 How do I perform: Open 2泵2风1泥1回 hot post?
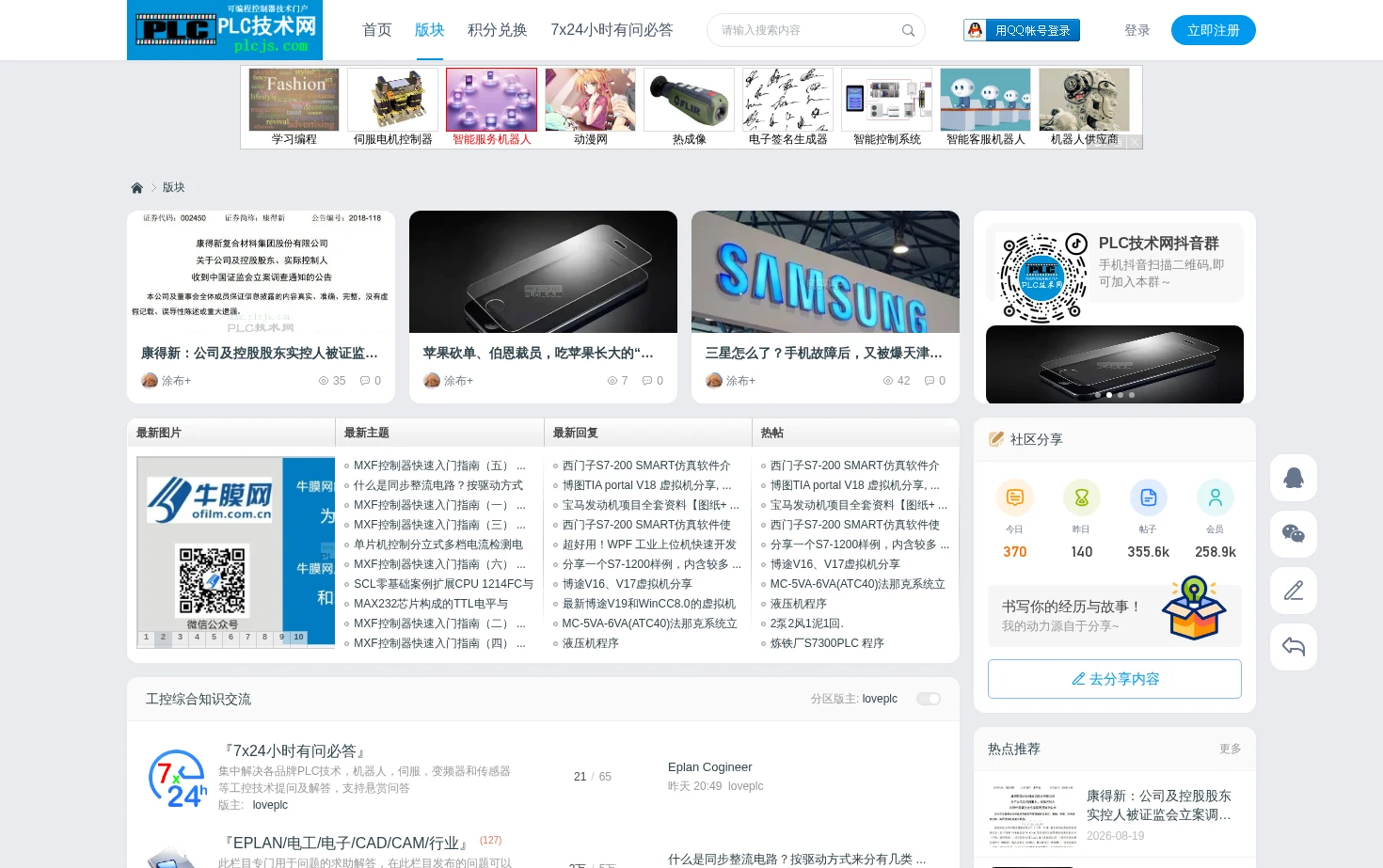click(x=807, y=623)
